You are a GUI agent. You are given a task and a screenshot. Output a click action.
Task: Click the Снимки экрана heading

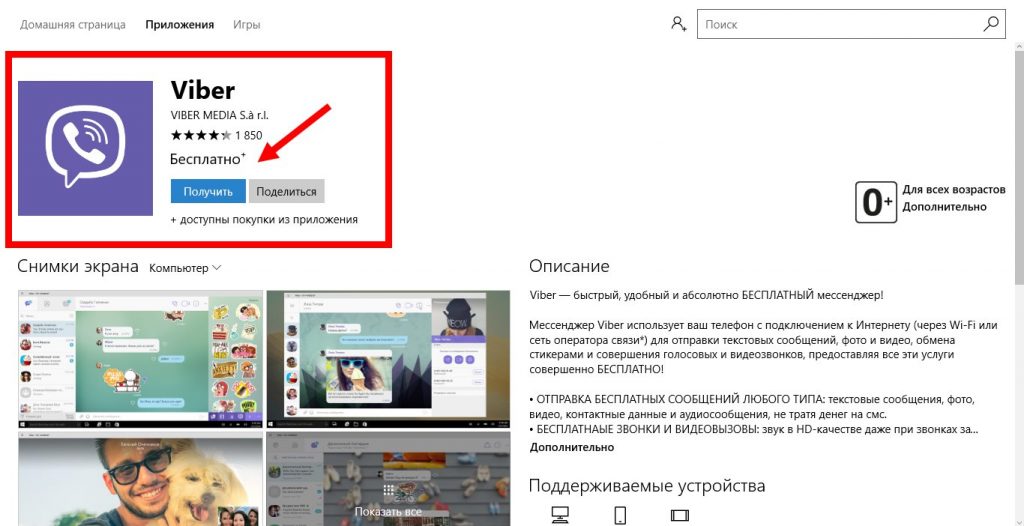tap(78, 267)
